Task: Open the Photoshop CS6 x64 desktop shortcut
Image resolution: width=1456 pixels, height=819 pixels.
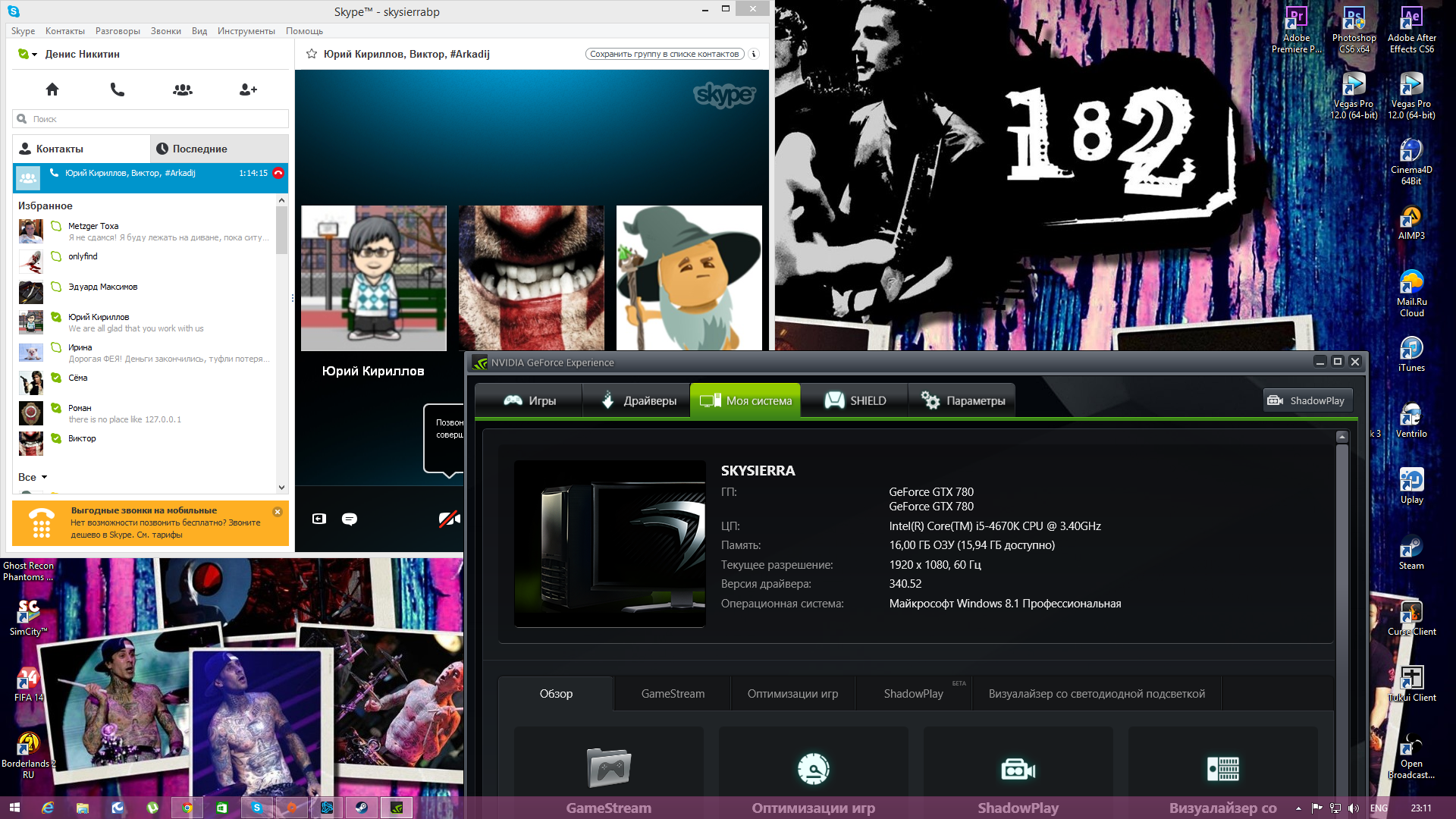Action: tap(1354, 30)
